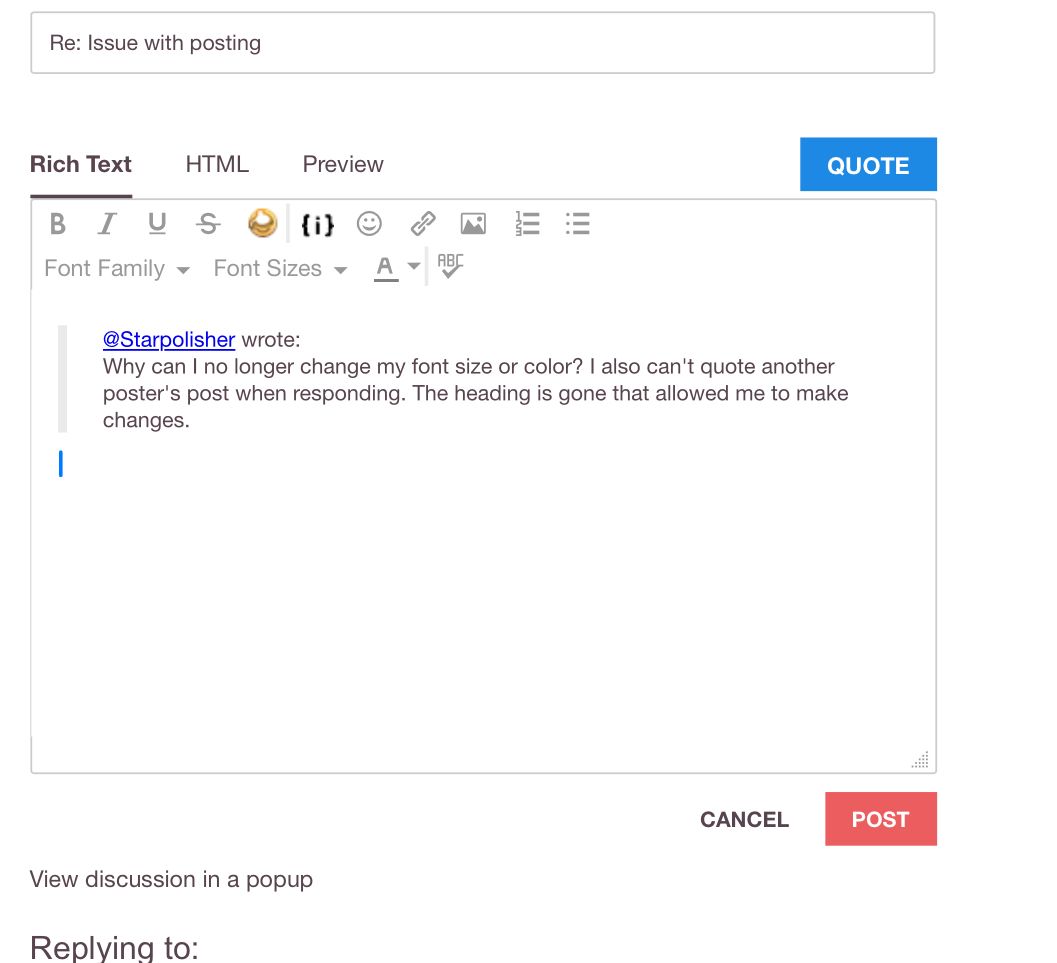Toggle bold formatting

(x=58, y=224)
